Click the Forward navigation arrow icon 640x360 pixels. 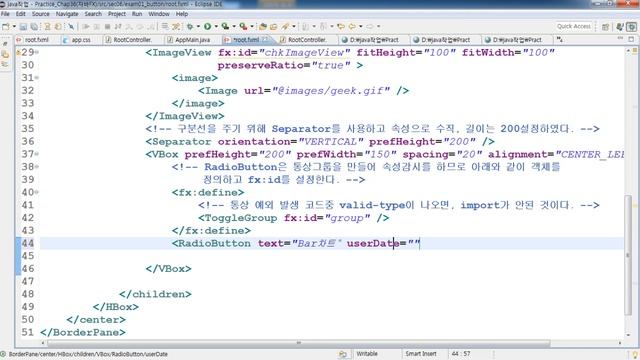coord(370,27)
